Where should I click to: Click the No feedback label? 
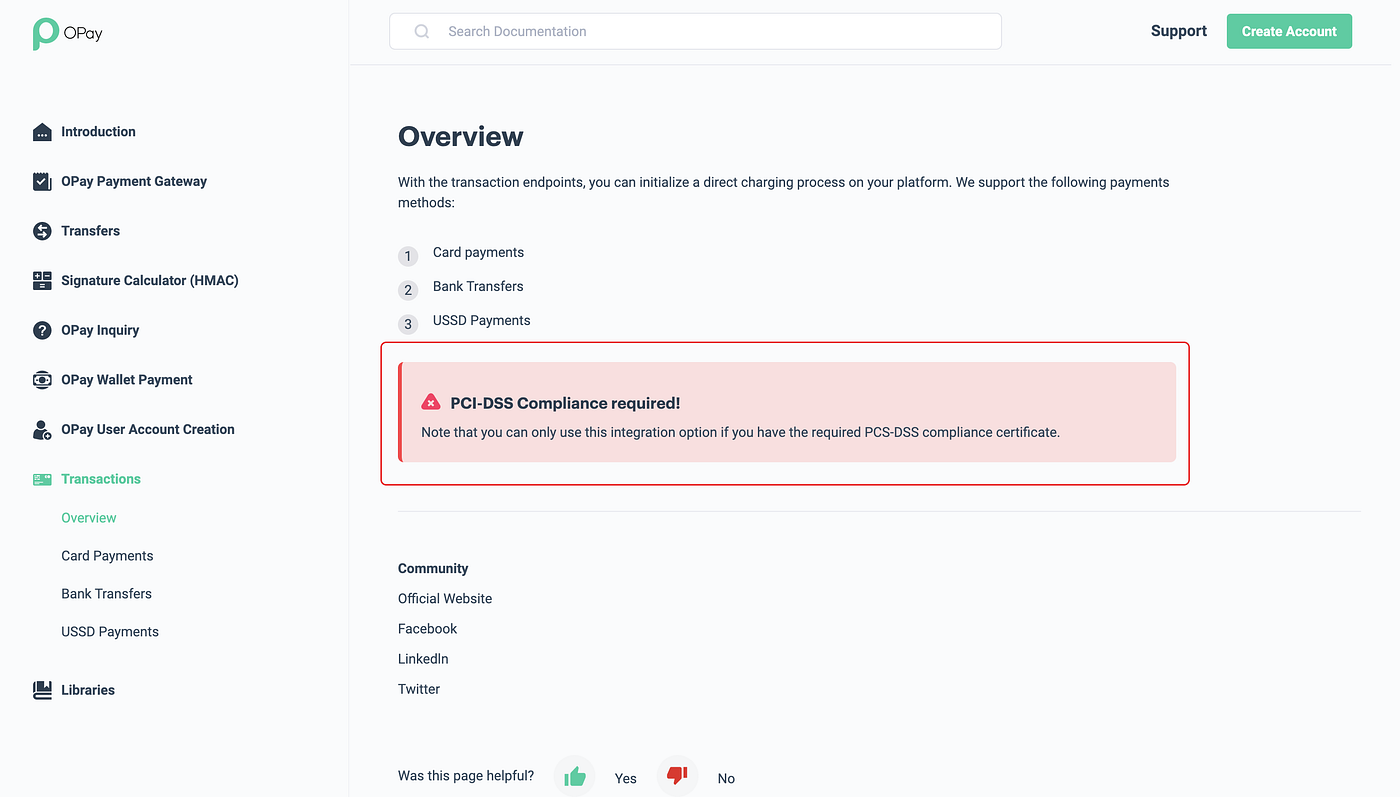tap(726, 778)
